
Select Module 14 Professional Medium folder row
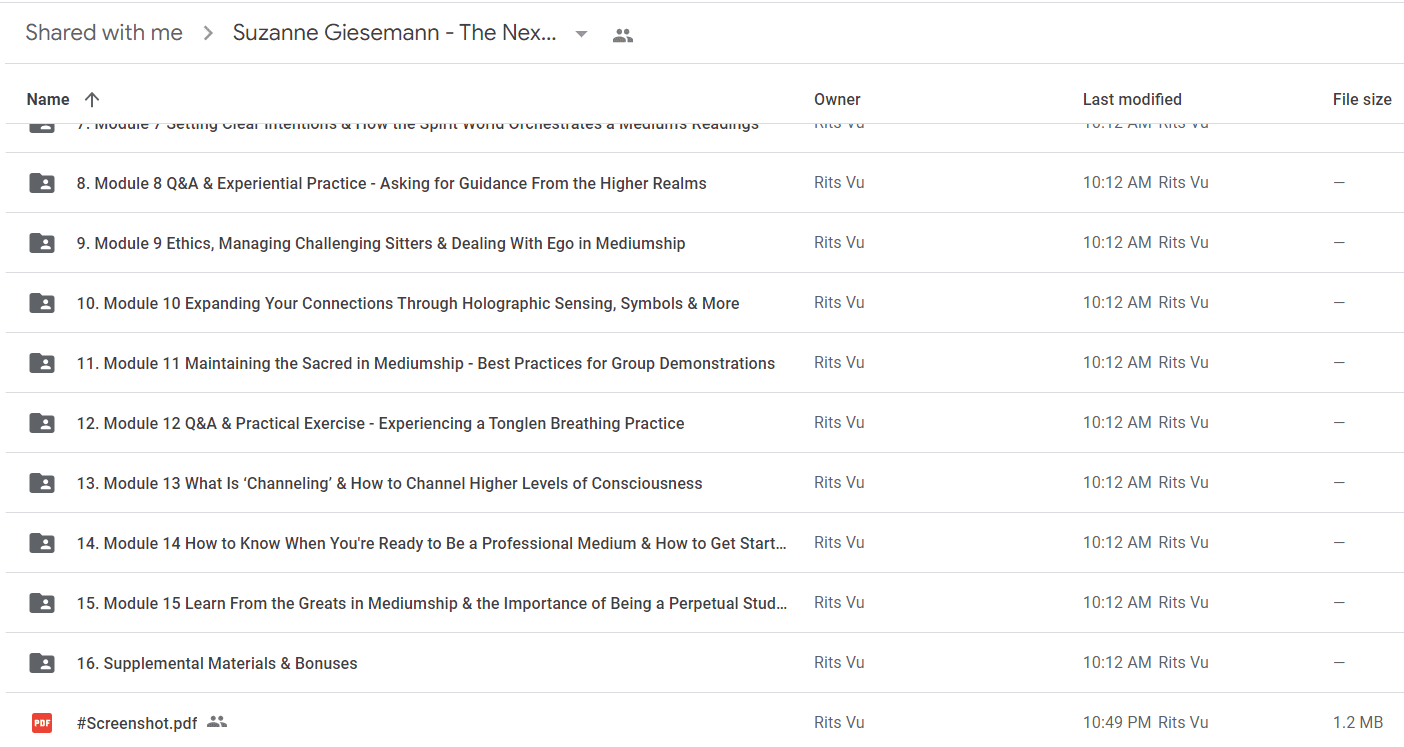point(702,543)
